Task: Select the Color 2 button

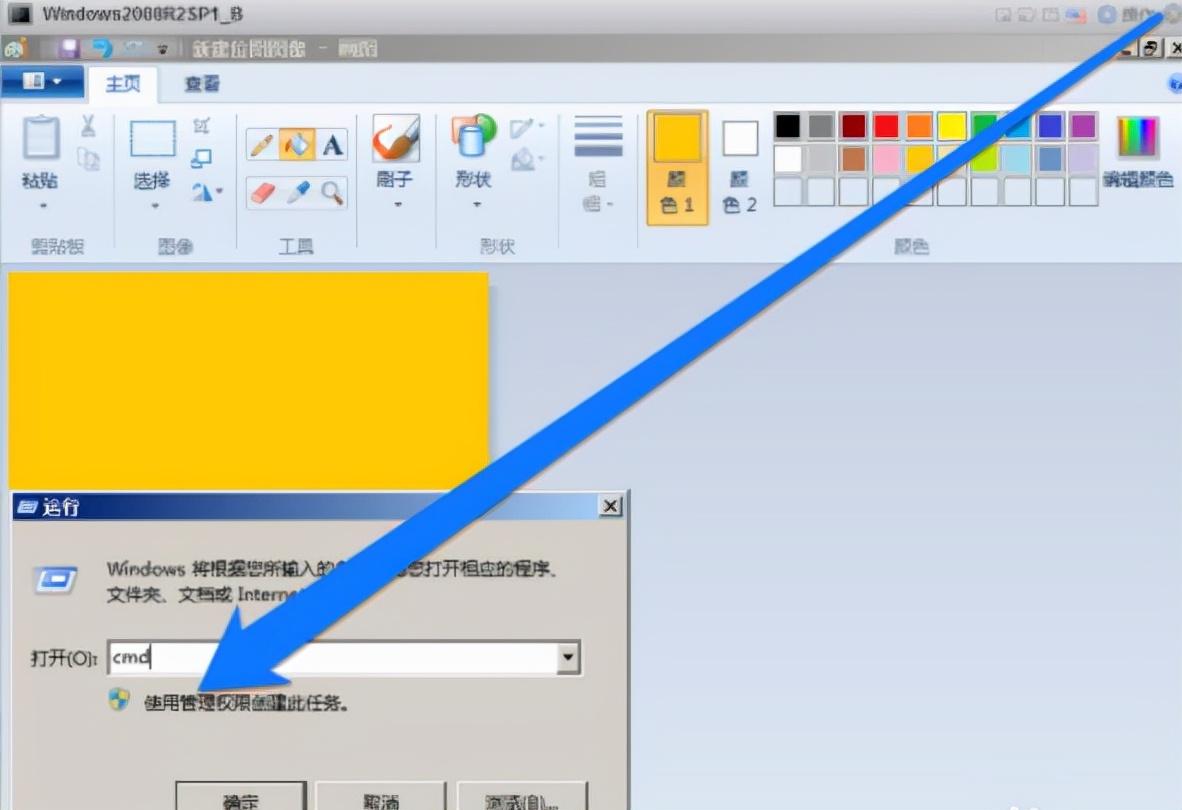Action: (740, 168)
